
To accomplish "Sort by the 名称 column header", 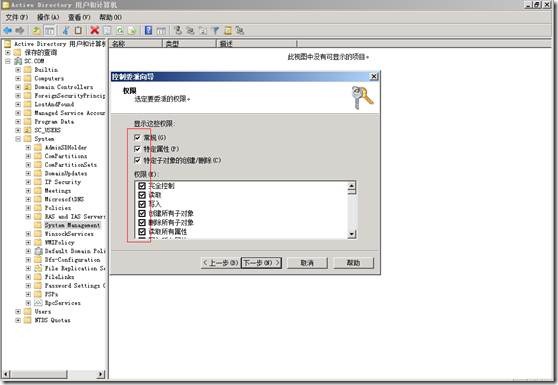I will 136,44.
